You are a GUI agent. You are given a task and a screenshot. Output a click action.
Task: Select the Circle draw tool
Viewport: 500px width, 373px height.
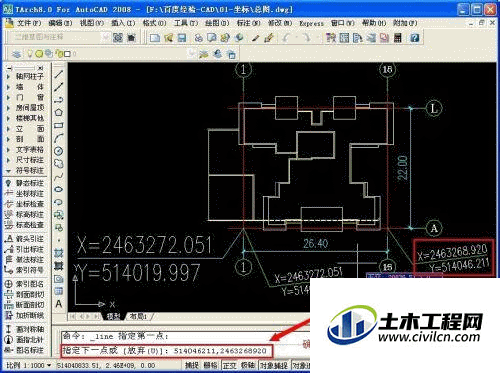pyautogui.click(x=59, y=151)
